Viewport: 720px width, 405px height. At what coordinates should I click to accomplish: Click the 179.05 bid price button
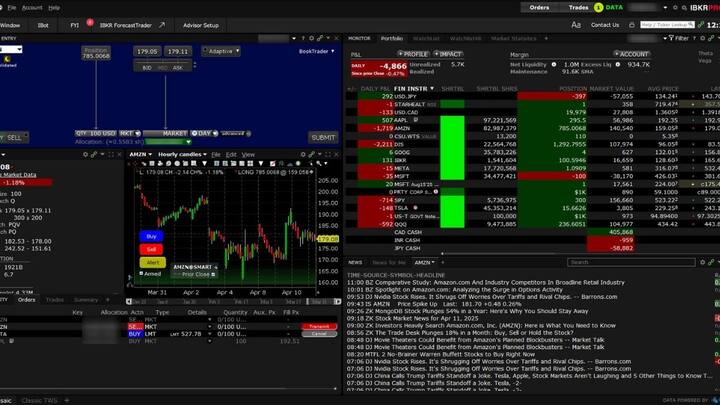[147, 51]
